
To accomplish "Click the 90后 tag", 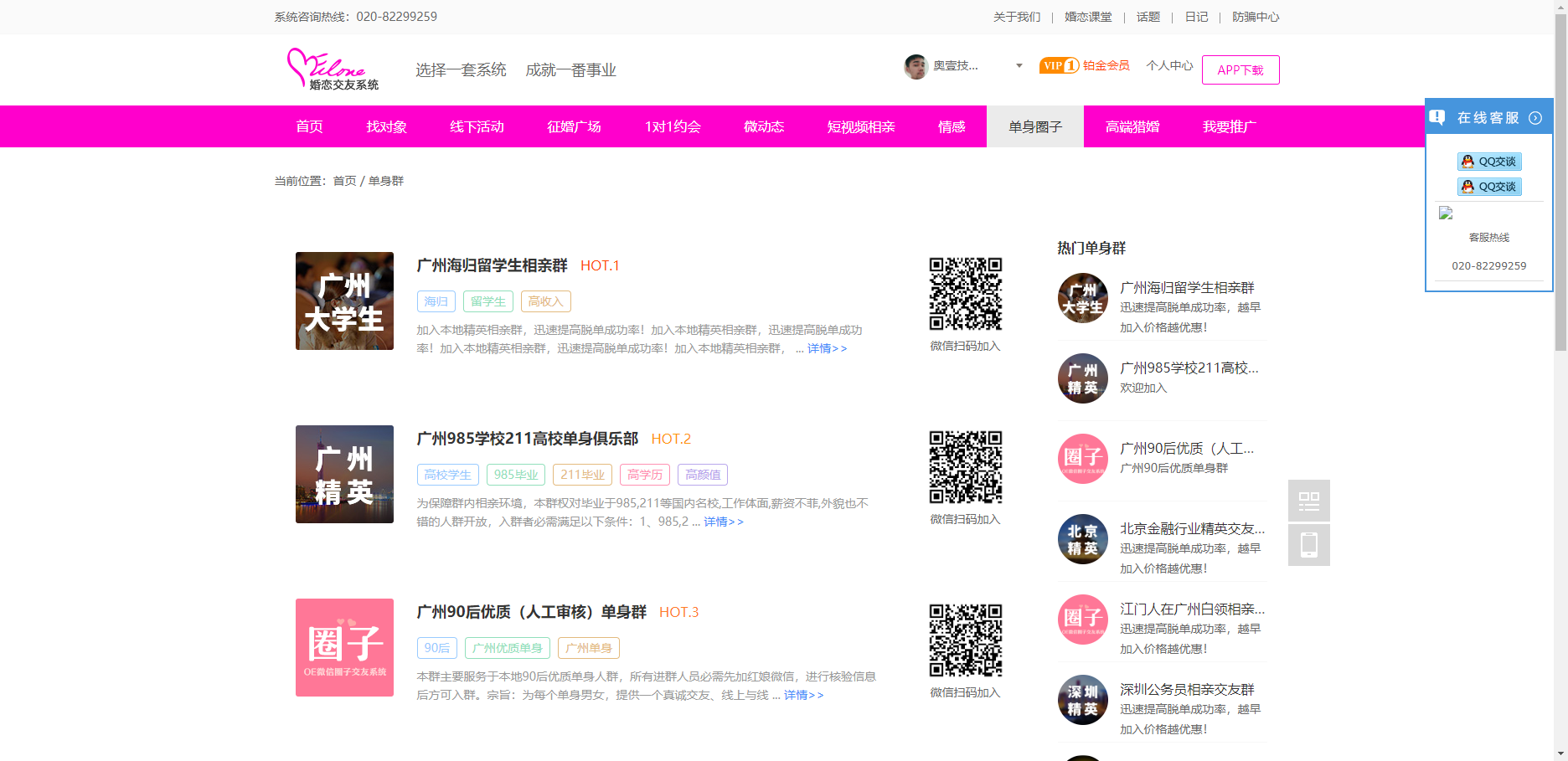I will (x=436, y=648).
